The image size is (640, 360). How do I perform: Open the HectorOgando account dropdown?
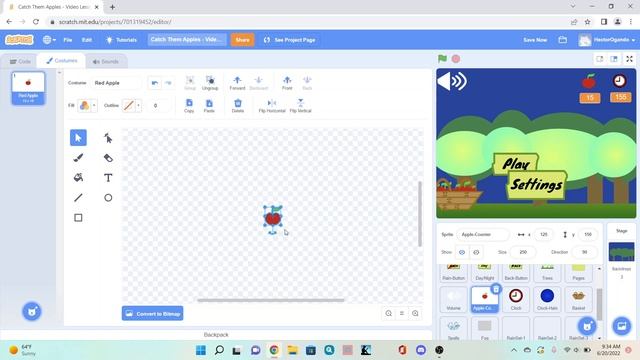[x=607, y=40]
